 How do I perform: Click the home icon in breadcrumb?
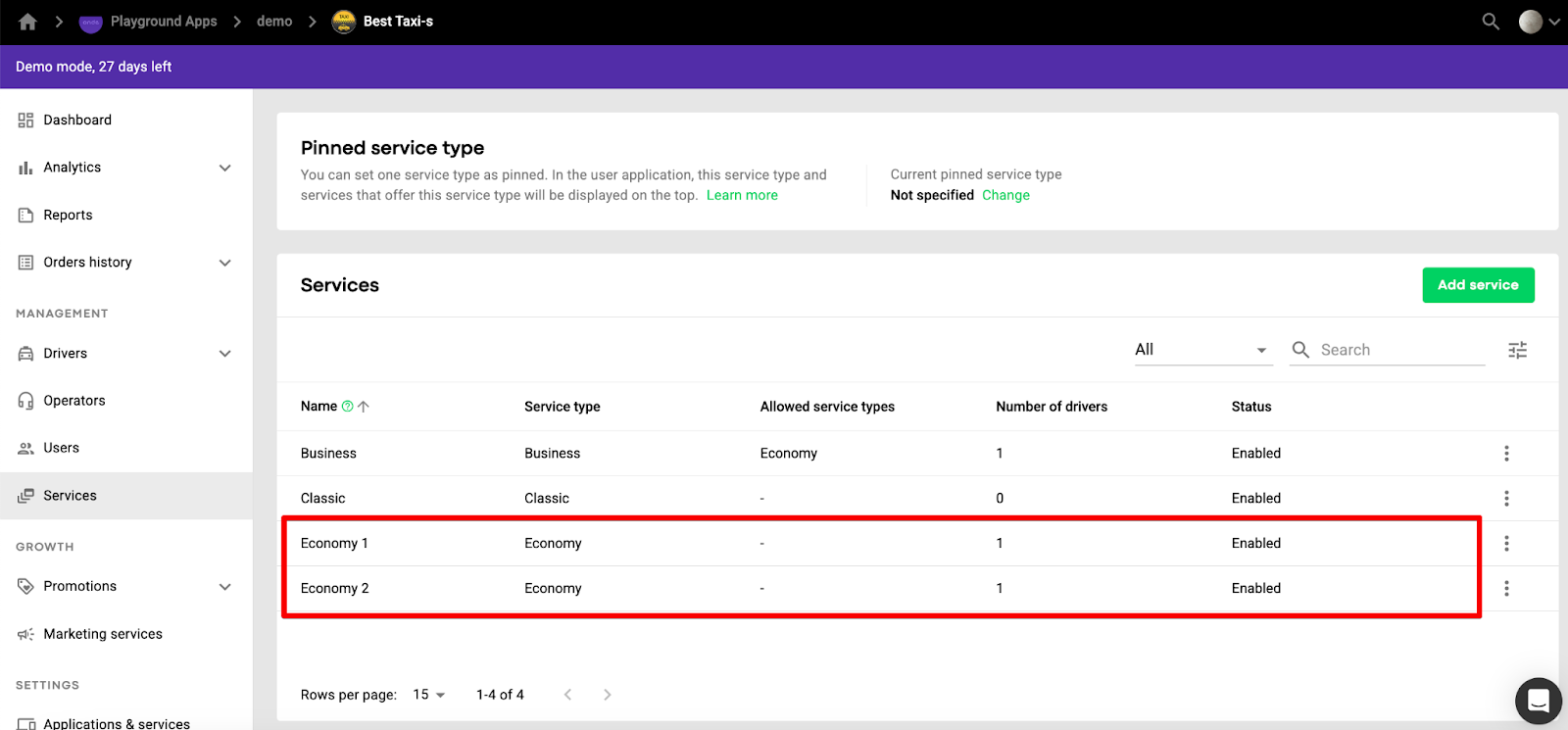point(27,22)
